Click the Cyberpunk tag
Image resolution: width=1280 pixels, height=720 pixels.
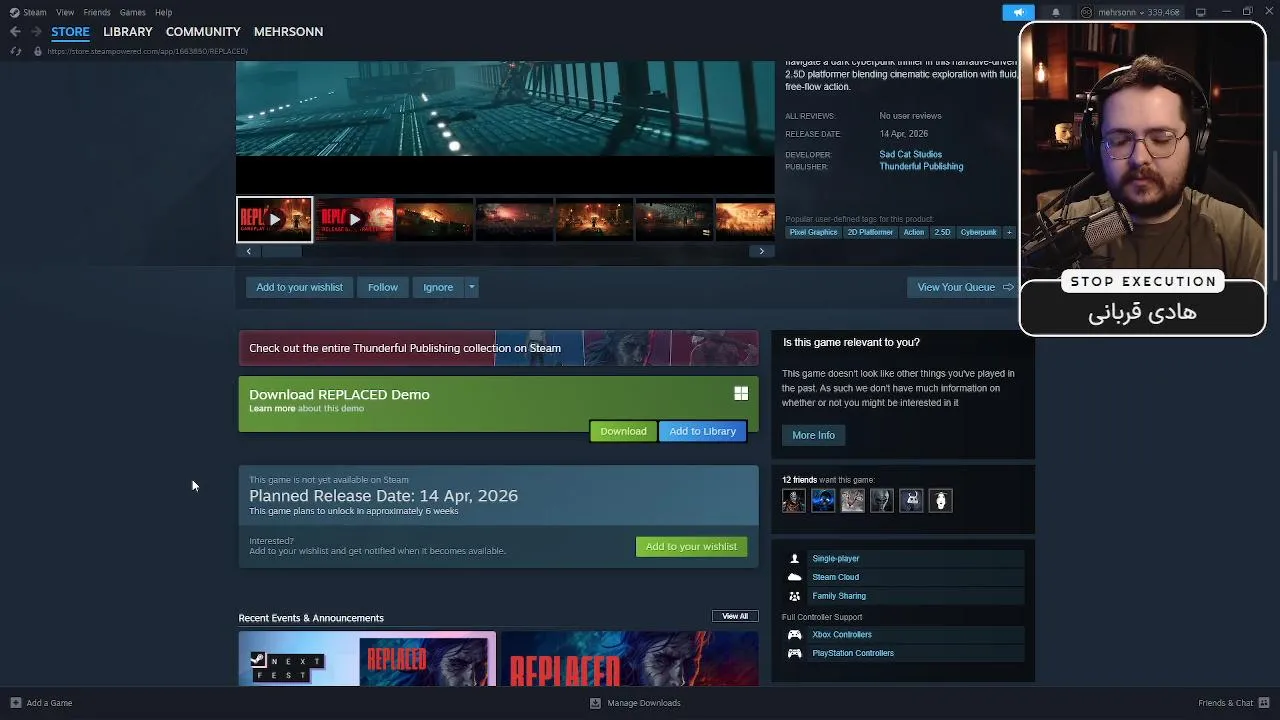[x=978, y=232]
